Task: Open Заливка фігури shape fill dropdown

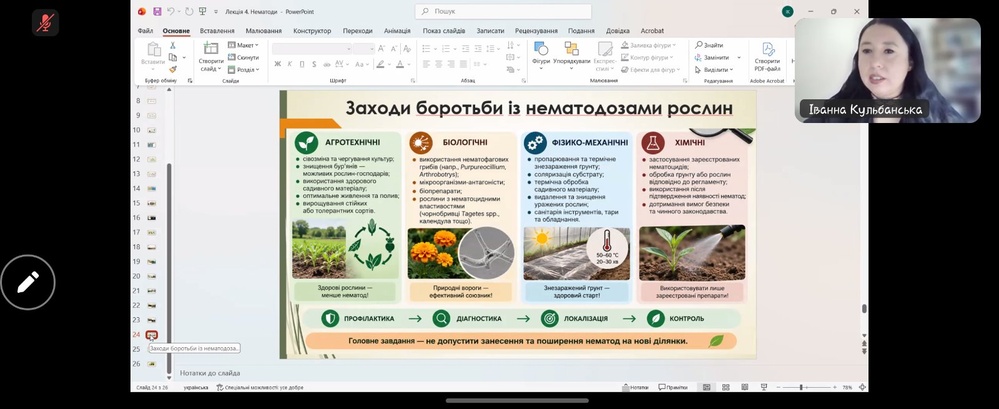Action: 648,46
